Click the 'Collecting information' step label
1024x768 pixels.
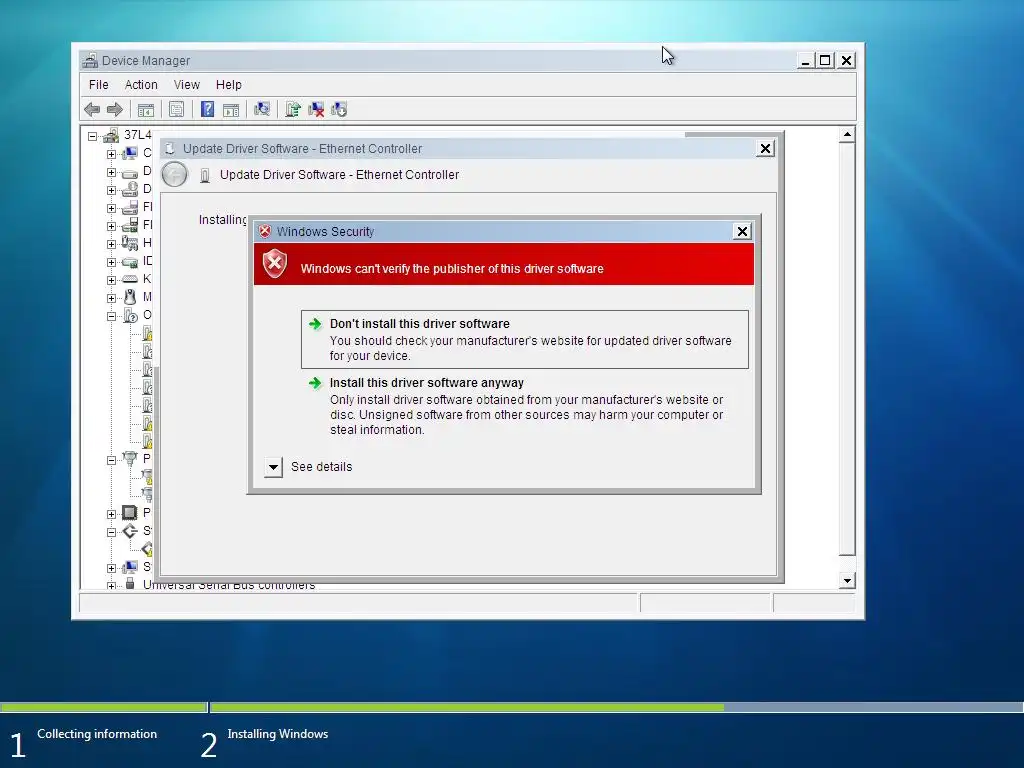pyautogui.click(x=97, y=734)
